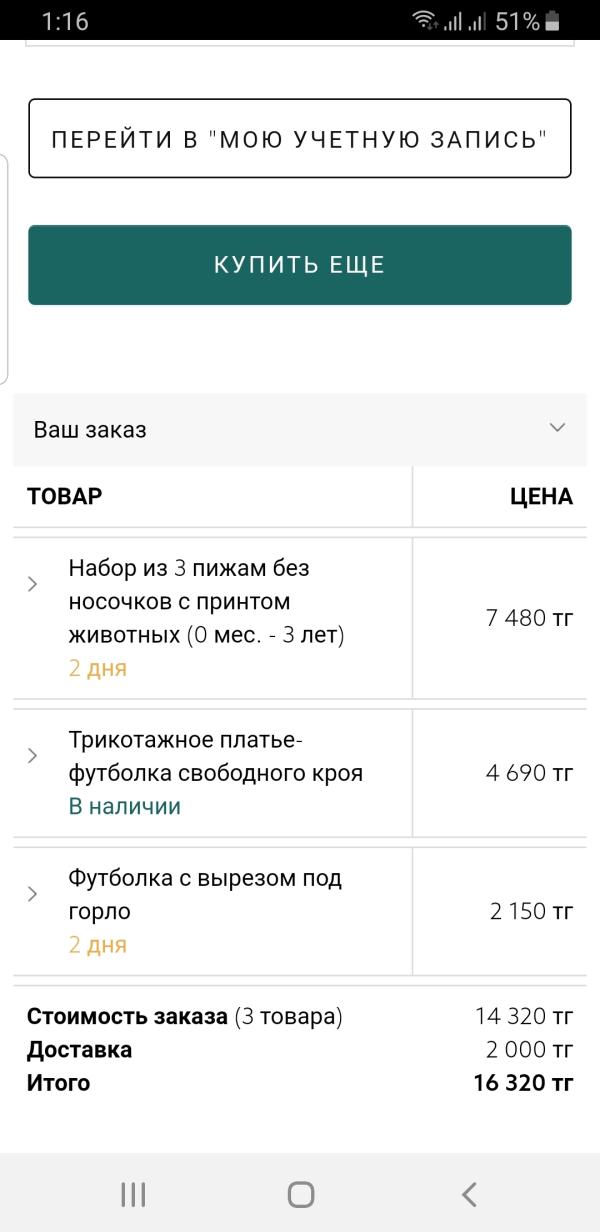
Task: Go to 'Мою учетную запись' button
Action: (x=300, y=138)
